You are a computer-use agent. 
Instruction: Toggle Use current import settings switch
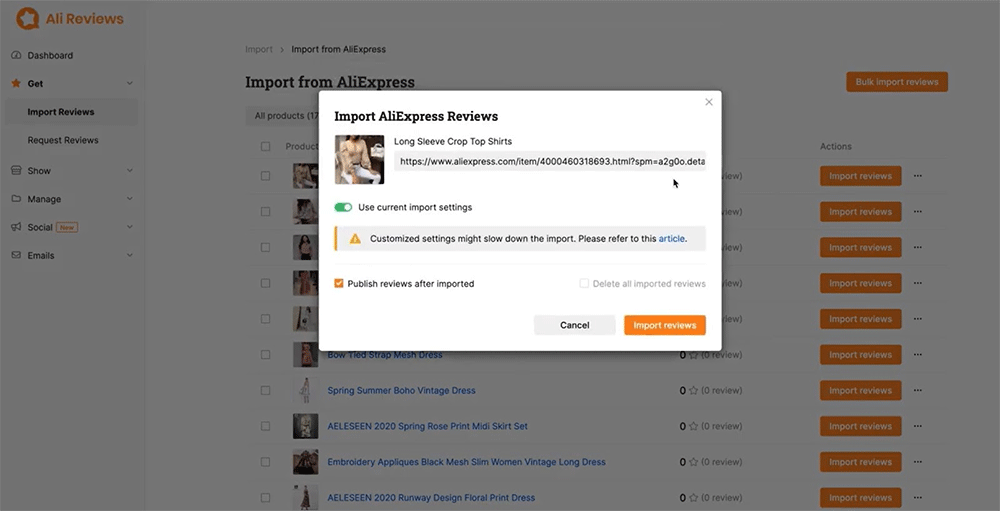[343, 207]
